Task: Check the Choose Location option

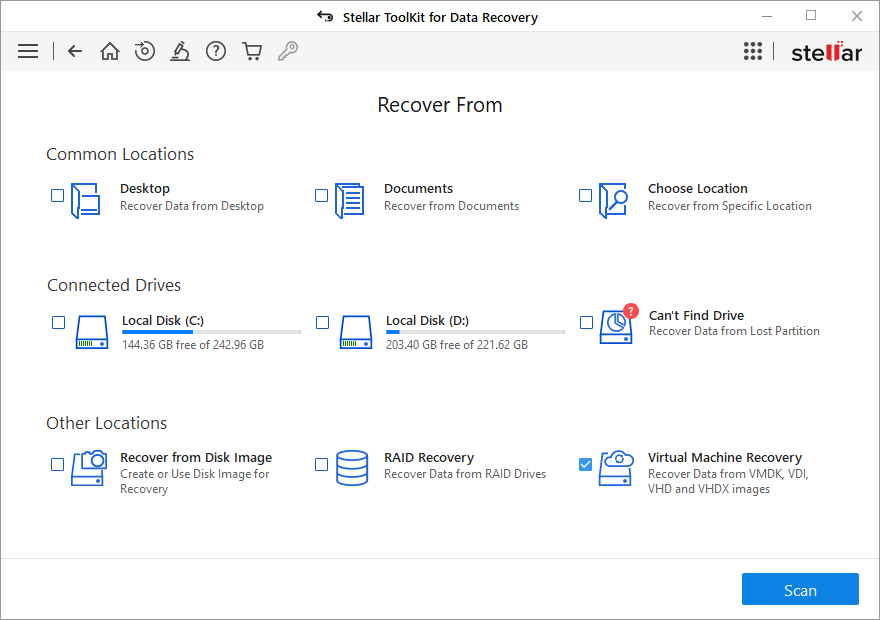Action: point(585,196)
